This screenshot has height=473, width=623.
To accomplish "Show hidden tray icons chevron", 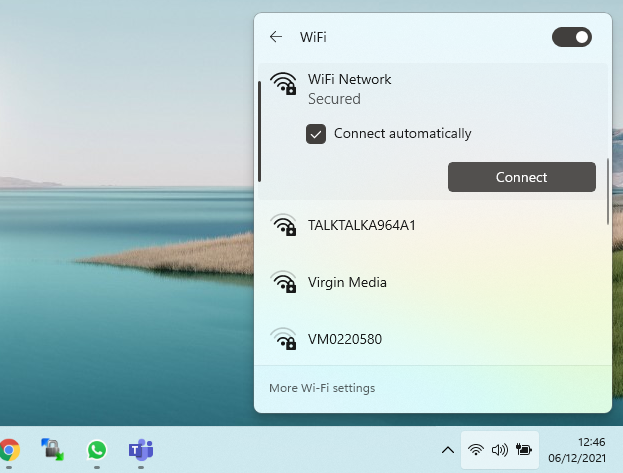I will [x=448, y=450].
